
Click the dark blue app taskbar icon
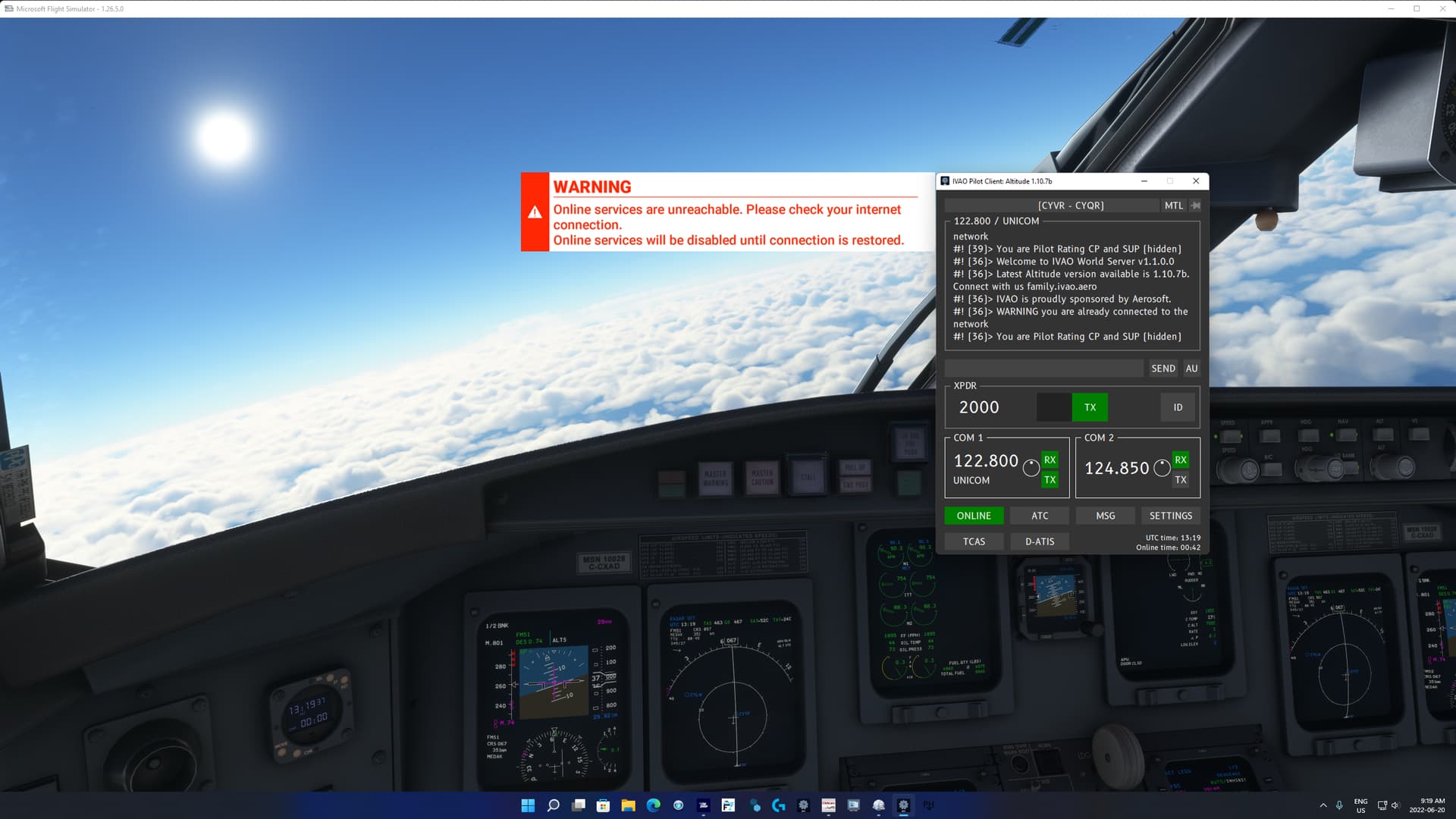click(703, 805)
